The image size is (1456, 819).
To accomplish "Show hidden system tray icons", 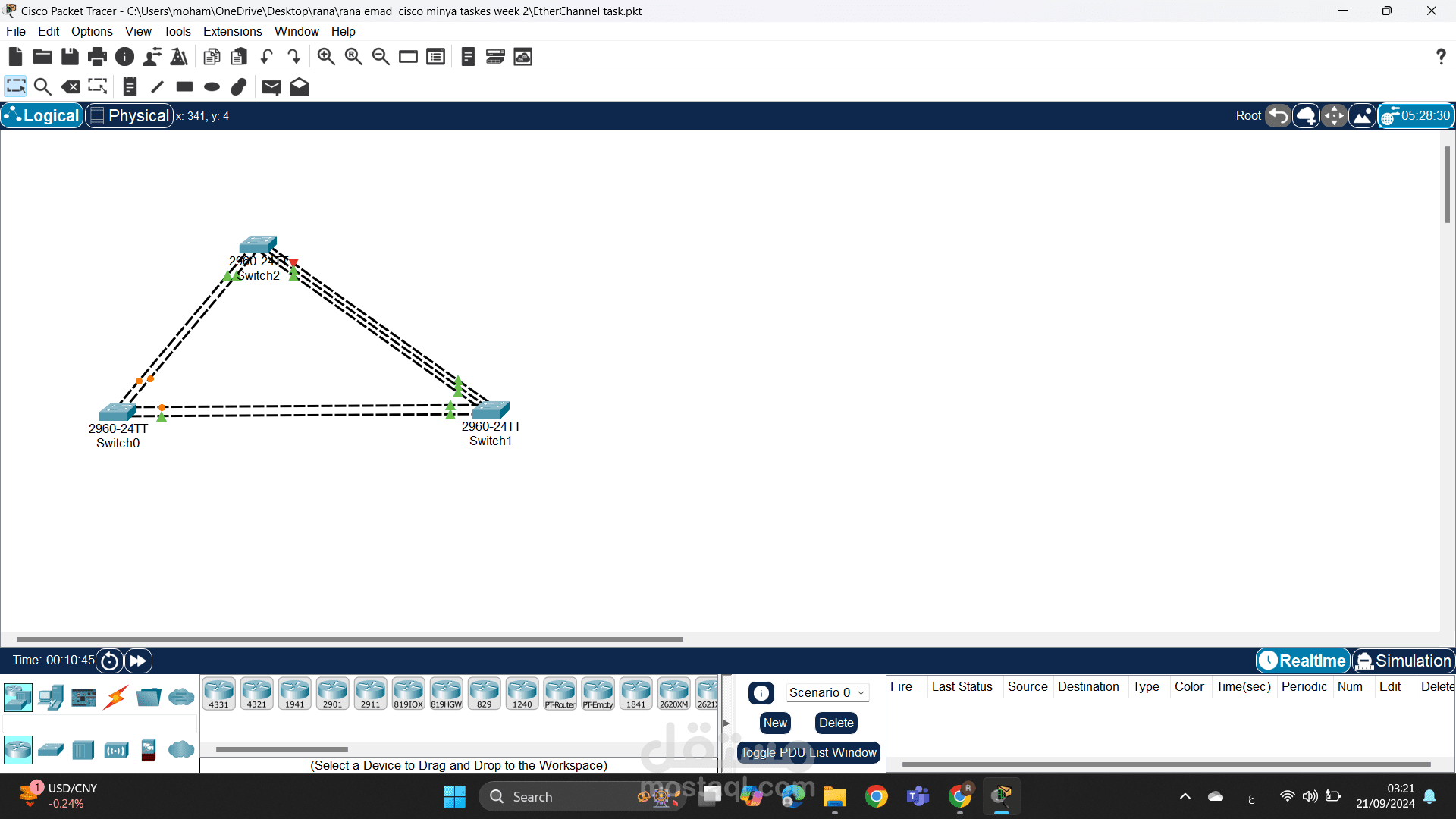I will (x=1185, y=797).
